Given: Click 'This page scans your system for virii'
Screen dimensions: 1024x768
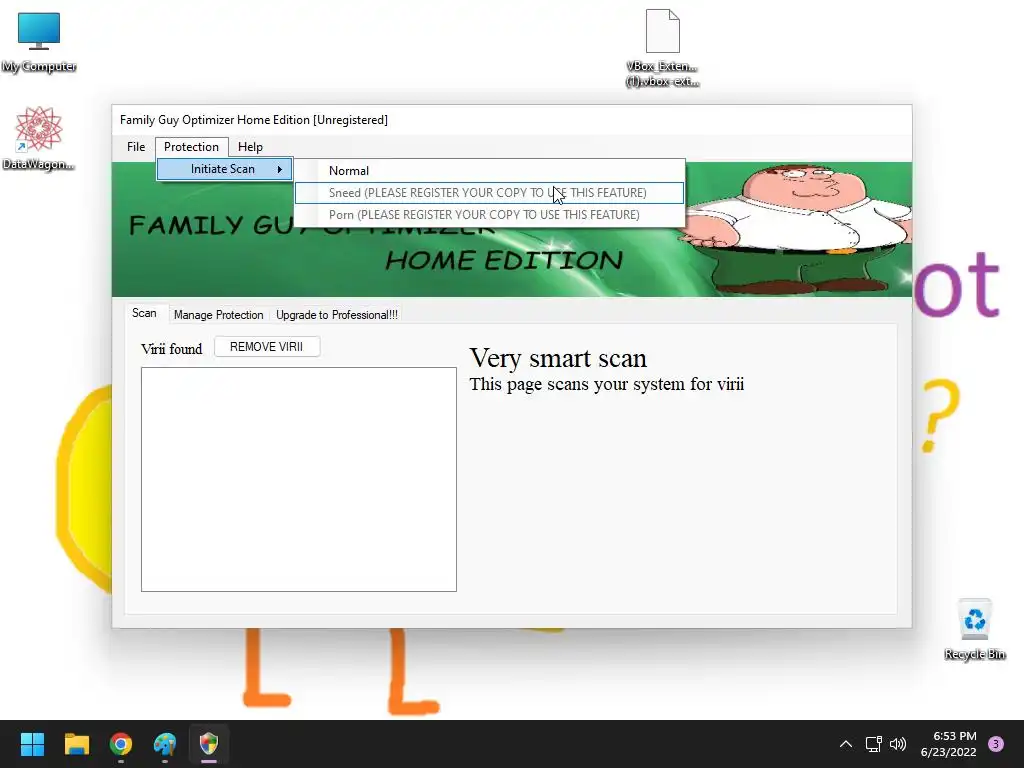Looking at the screenshot, I should 607,384.
